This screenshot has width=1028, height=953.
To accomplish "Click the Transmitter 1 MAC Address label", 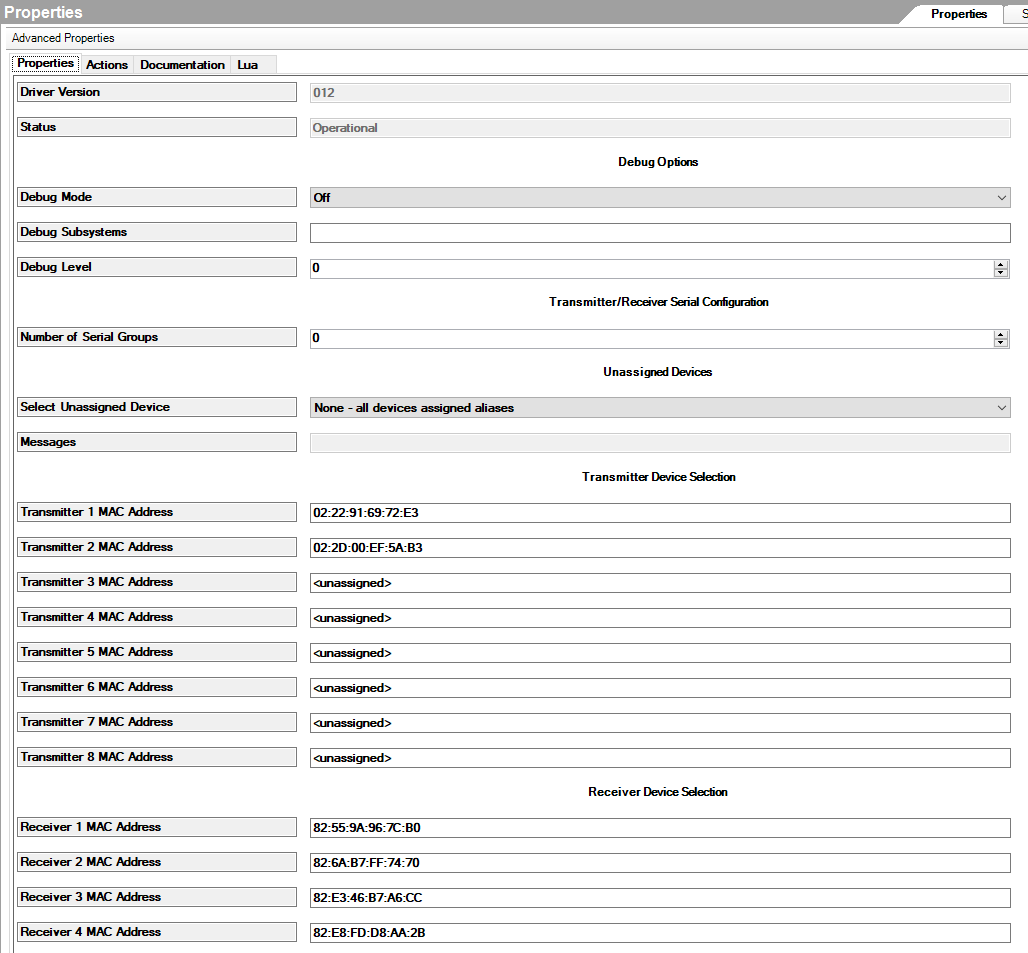I will (x=157, y=512).
